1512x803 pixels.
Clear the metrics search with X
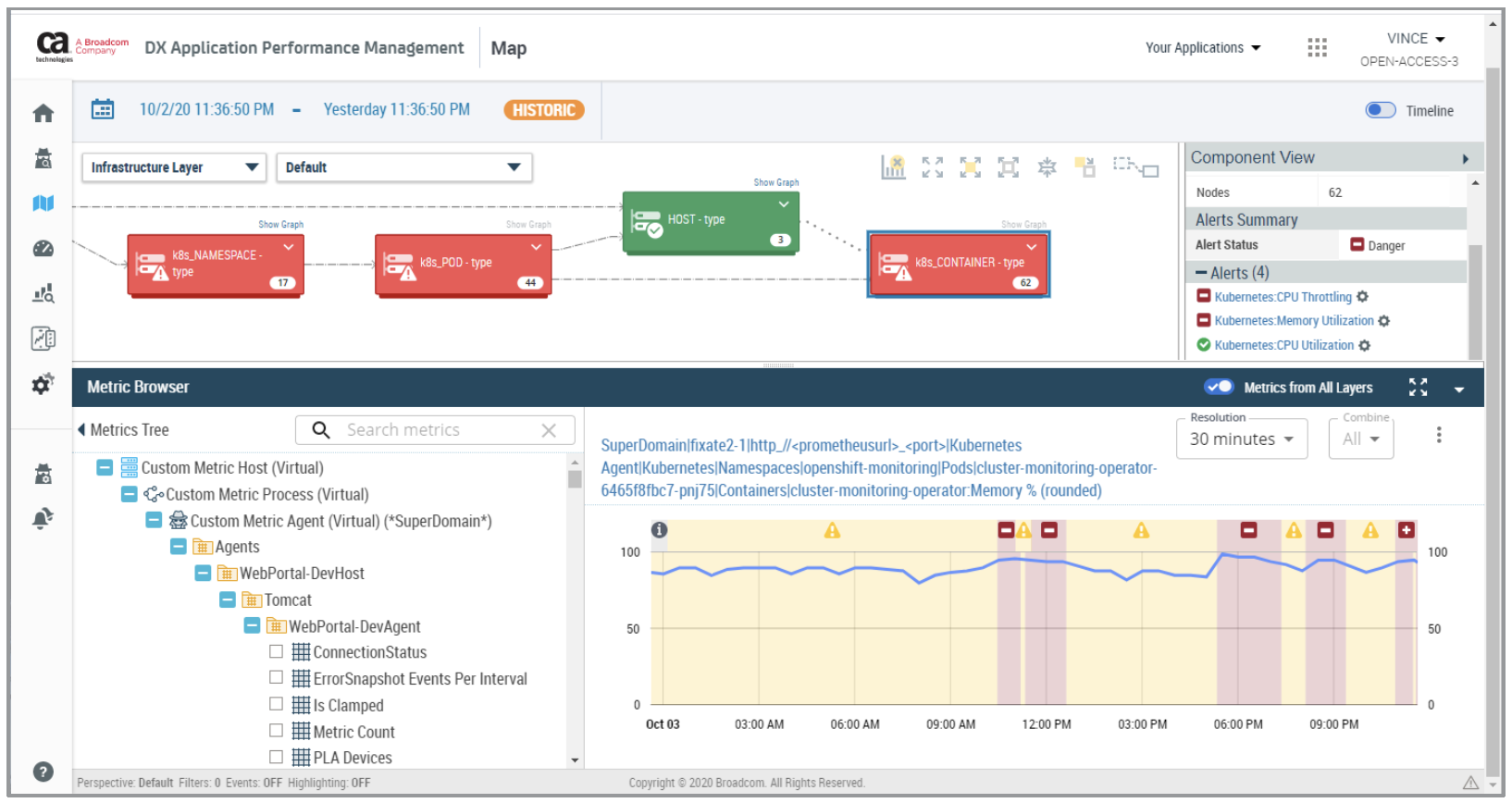click(549, 430)
